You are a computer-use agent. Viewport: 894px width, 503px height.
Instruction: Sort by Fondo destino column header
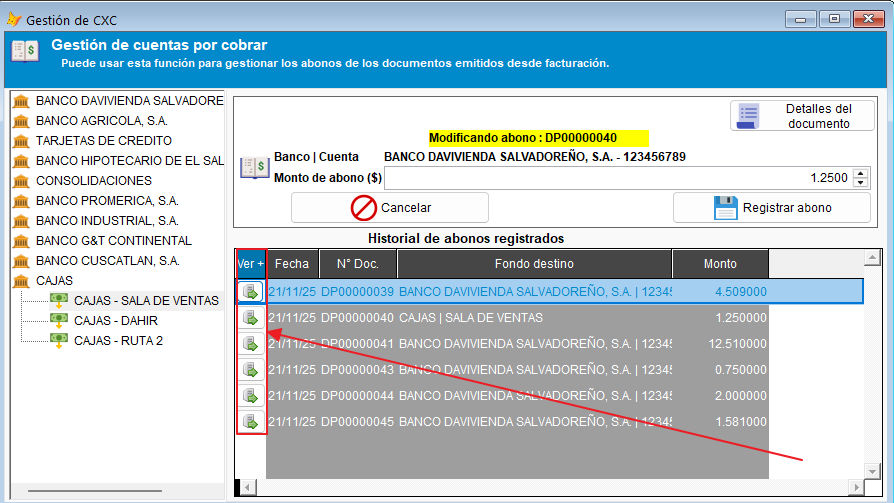[x=534, y=263]
